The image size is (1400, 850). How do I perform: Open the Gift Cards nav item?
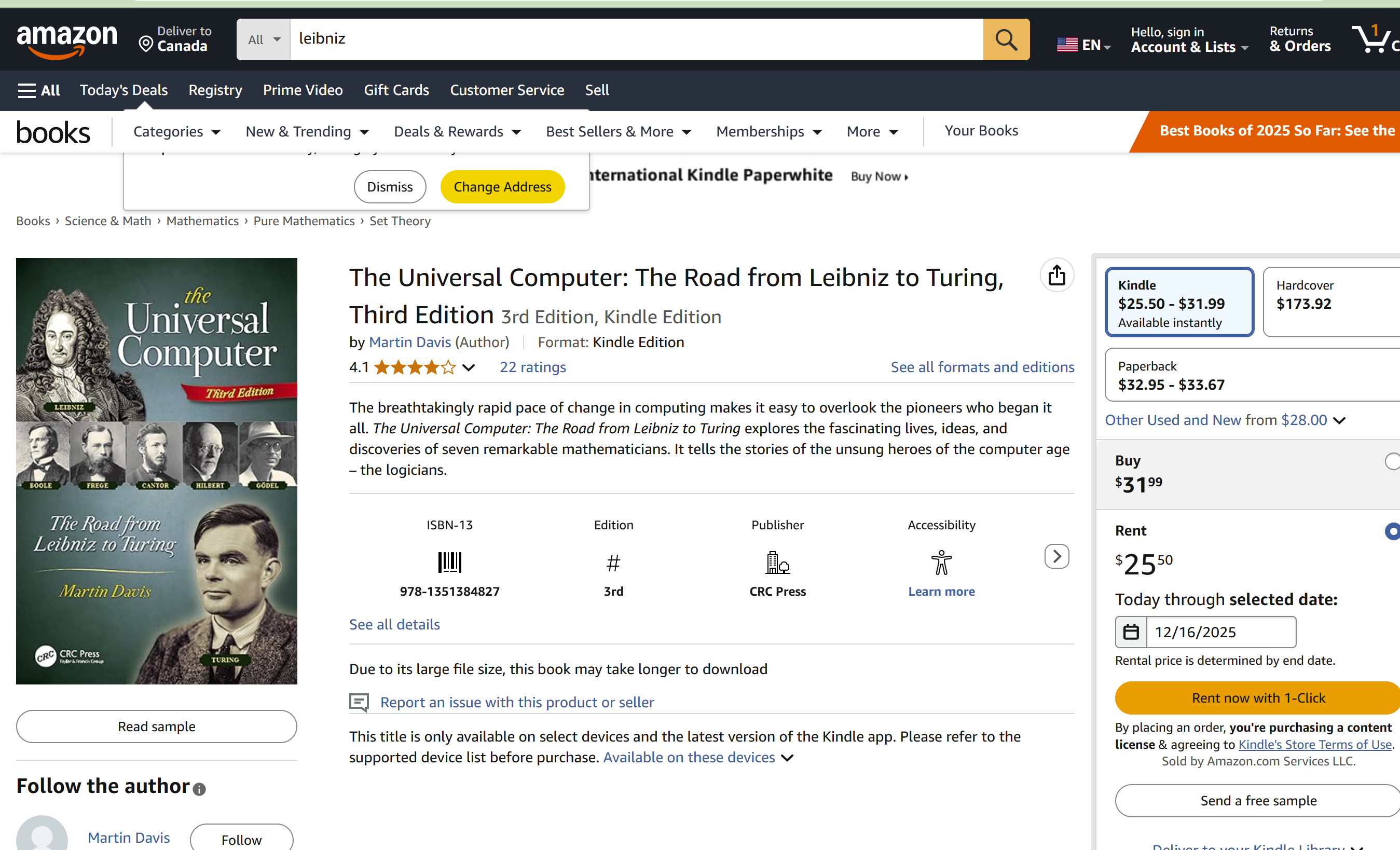click(396, 90)
